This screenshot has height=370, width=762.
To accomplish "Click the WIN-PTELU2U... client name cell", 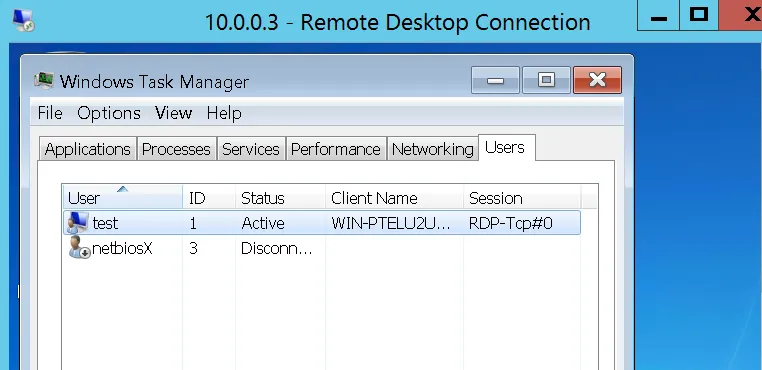I will tap(391, 223).
